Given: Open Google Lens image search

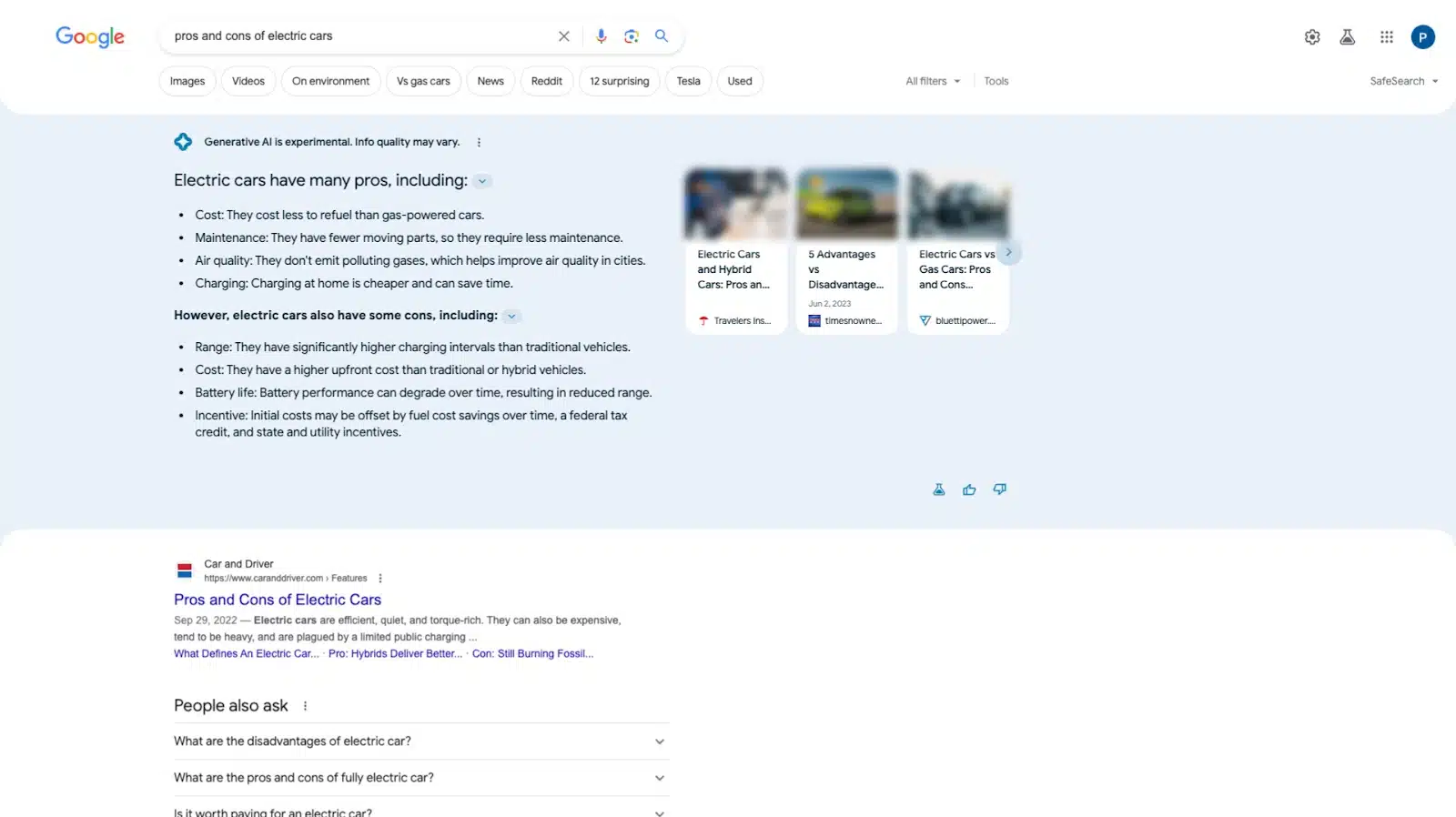Looking at the screenshot, I should 632,36.
